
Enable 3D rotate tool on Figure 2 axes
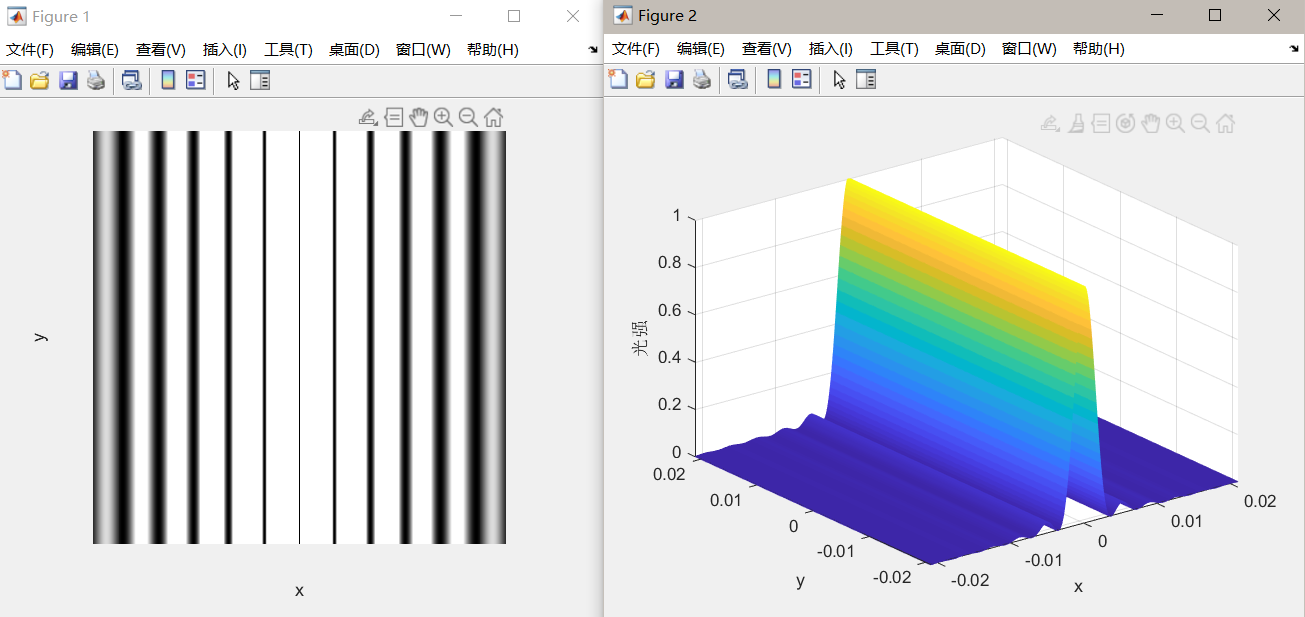(x=1126, y=123)
